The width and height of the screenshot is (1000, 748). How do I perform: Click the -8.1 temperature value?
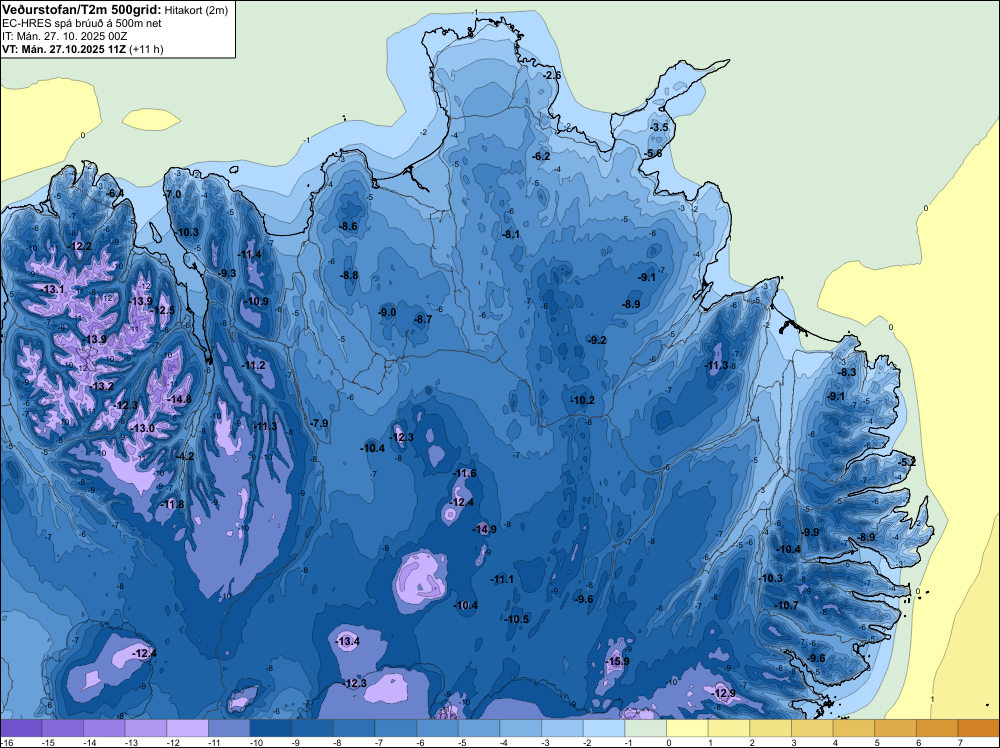coord(511,234)
